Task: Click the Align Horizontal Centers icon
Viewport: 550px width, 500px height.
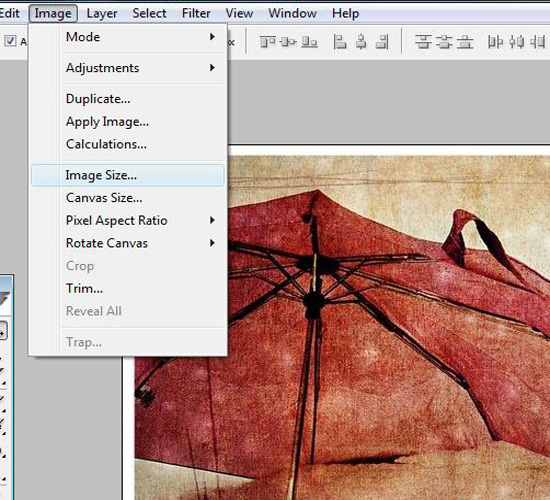Action: [361, 42]
